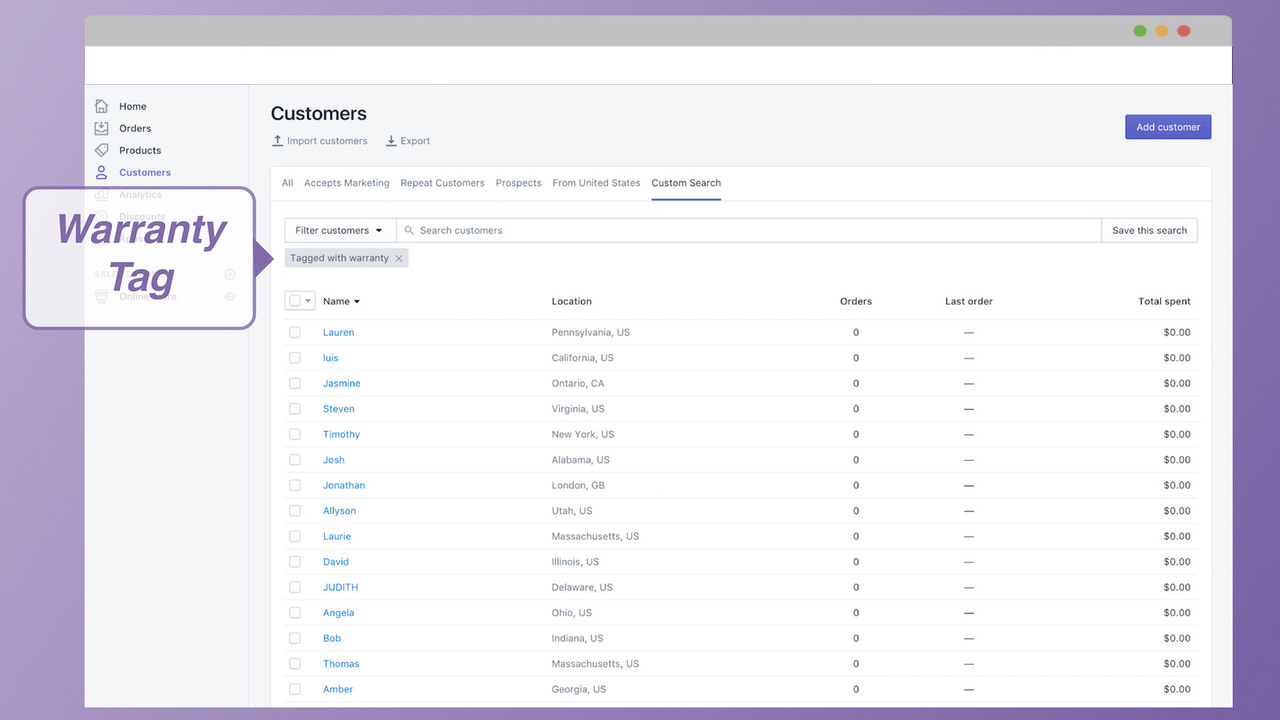This screenshot has width=1280, height=720.
Task: Sort by the Name column arrow
Action: tap(357, 301)
